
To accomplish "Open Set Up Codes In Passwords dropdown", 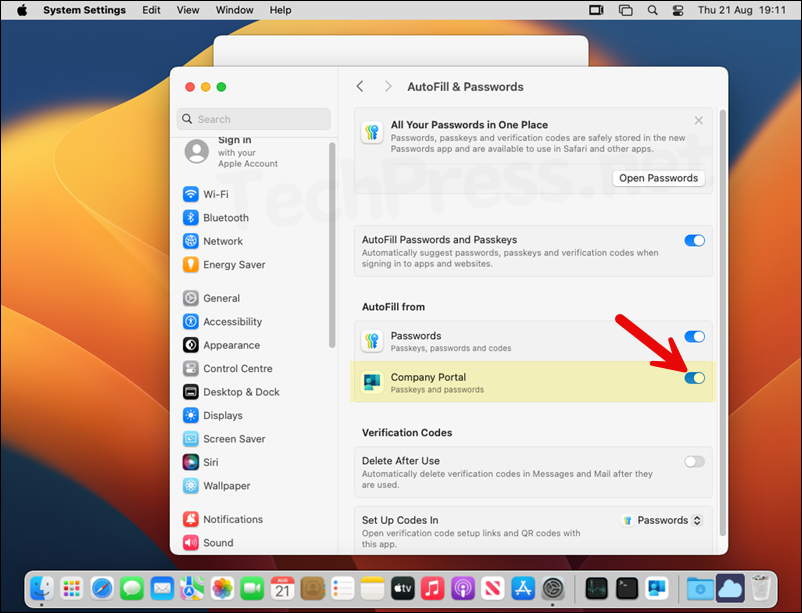I will pyautogui.click(x=662, y=520).
